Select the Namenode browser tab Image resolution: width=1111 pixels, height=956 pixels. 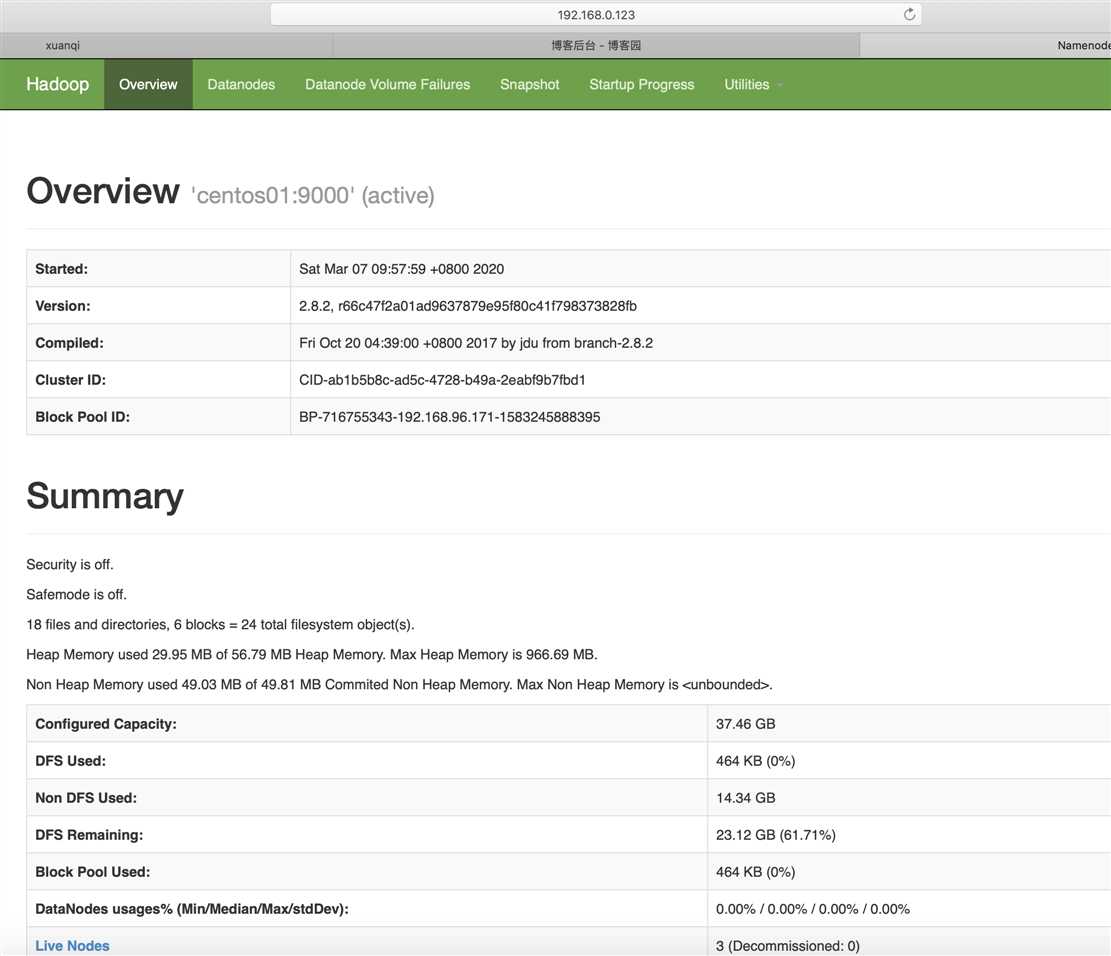click(986, 45)
